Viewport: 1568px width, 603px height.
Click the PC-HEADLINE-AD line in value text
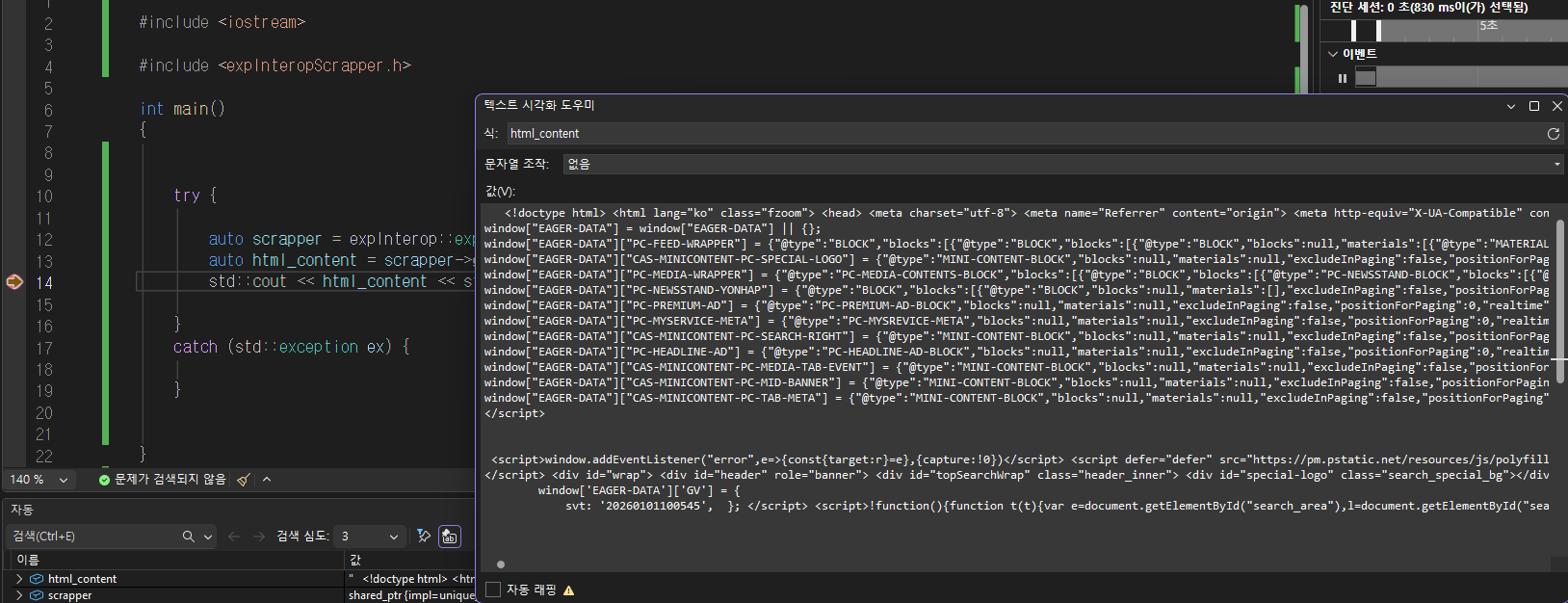click(1016, 352)
